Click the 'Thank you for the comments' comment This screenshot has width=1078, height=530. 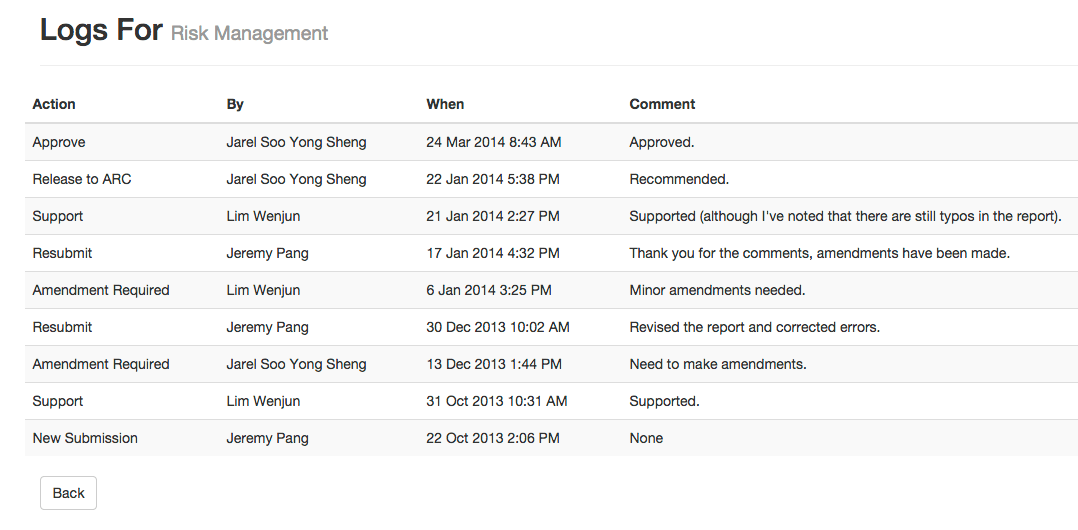pos(820,253)
